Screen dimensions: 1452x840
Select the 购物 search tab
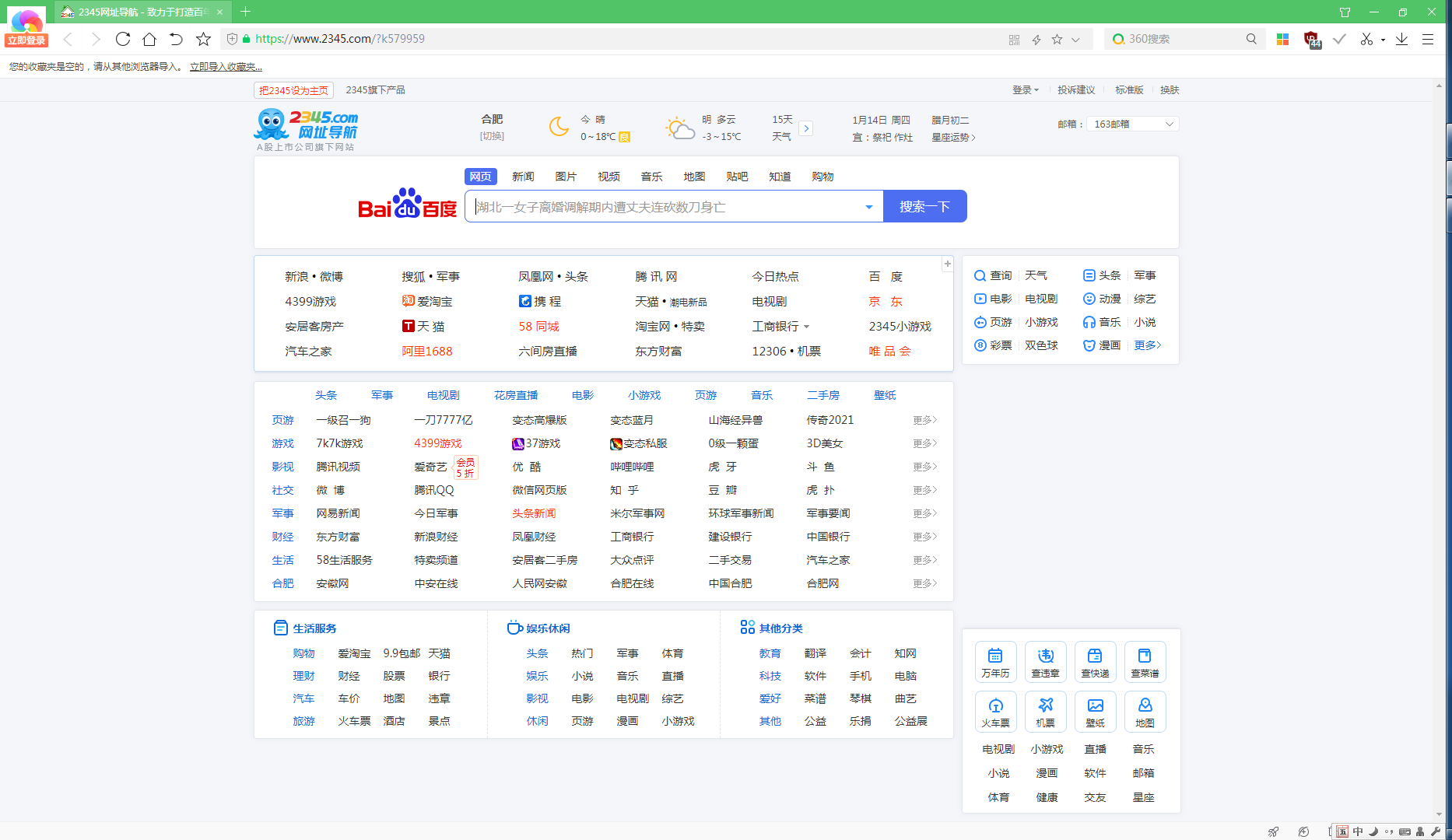tap(822, 177)
